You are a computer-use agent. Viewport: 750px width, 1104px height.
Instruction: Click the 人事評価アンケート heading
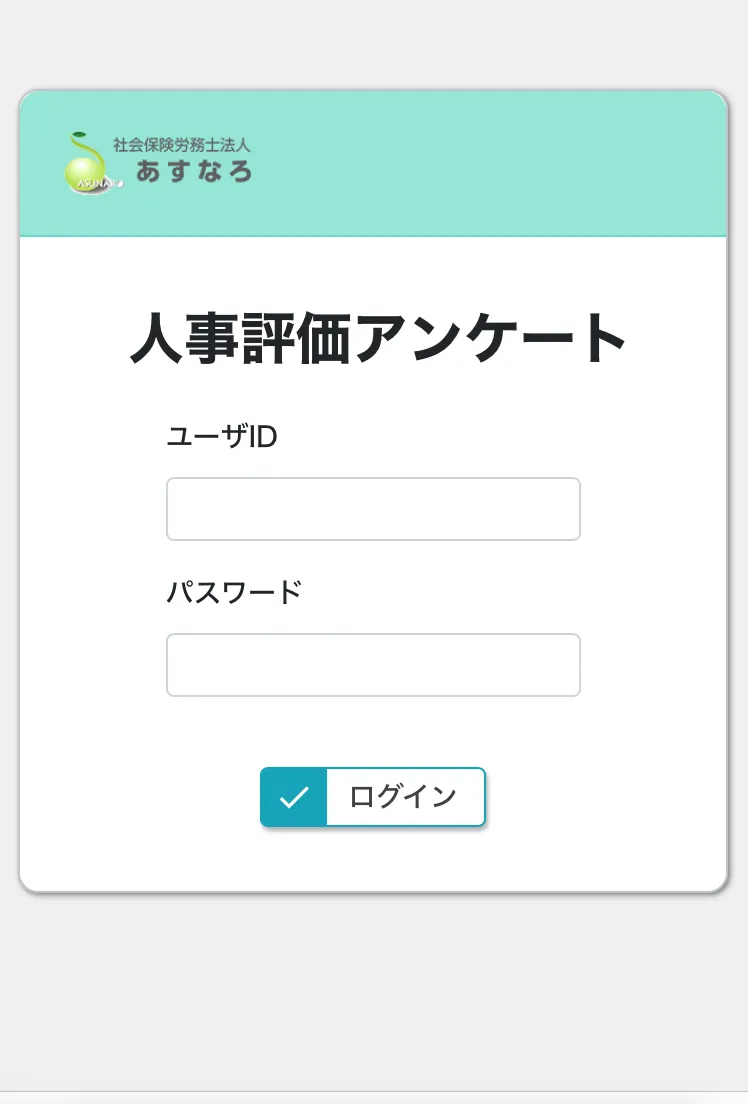coord(378,340)
